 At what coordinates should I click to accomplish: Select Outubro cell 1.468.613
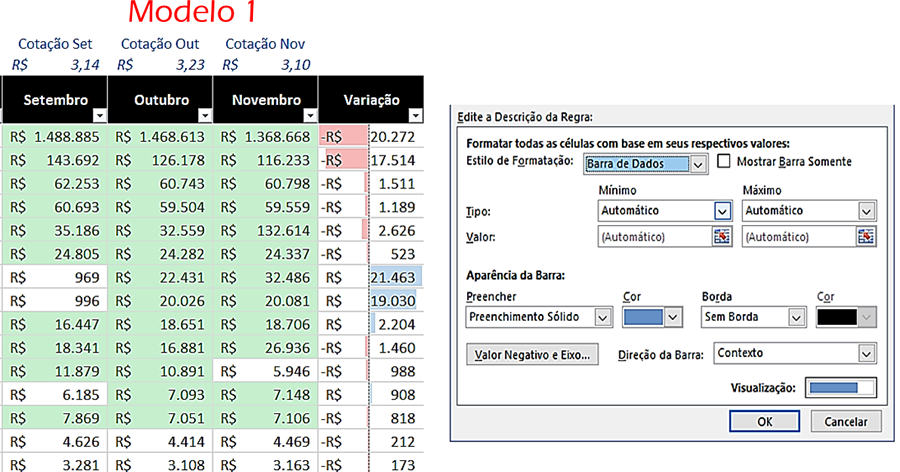click(160, 137)
